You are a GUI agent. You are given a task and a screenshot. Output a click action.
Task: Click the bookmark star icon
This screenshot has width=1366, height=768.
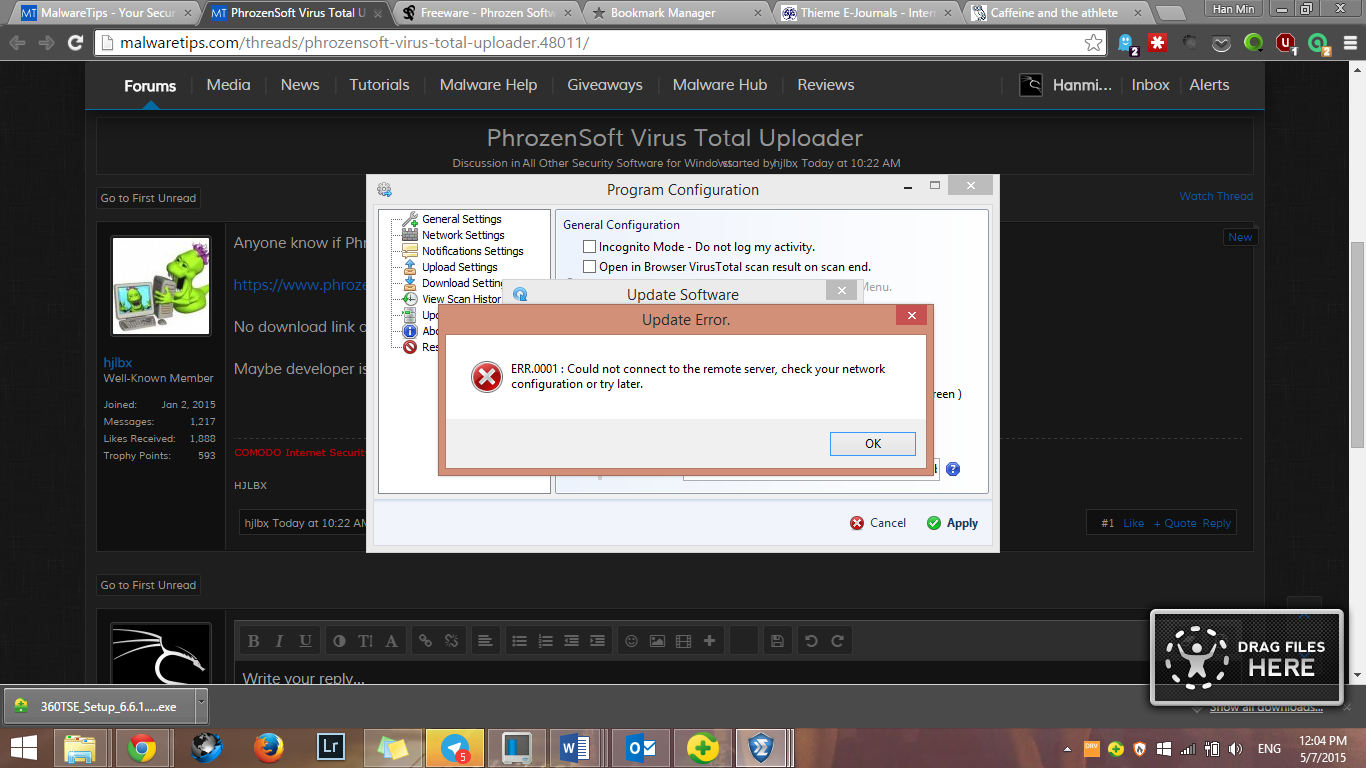pyautogui.click(x=1094, y=44)
